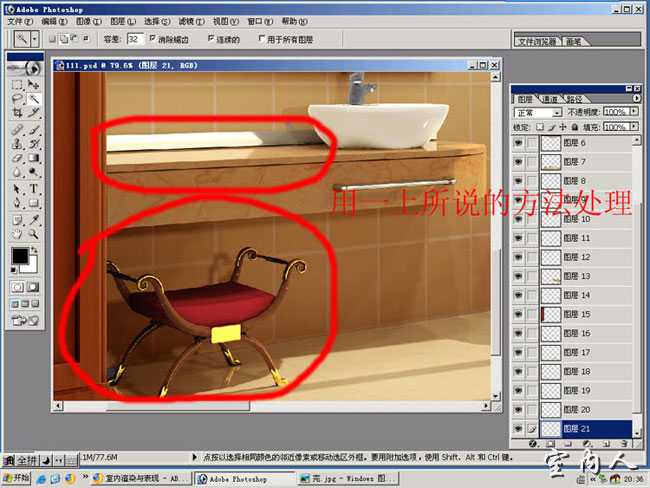Screen dimensions: 650x488
Task: Select the Healing Brush tool
Action: click(x=17, y=130)
